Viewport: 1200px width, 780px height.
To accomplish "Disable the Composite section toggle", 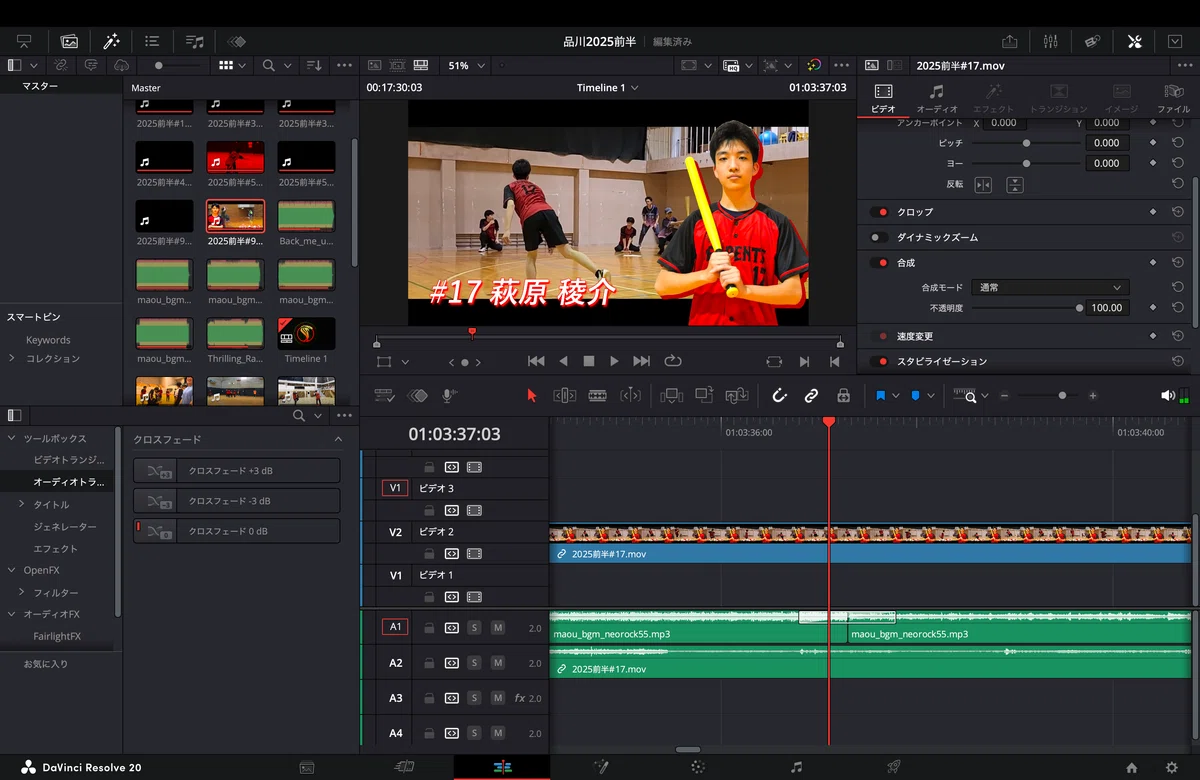I will coord(879,262).
